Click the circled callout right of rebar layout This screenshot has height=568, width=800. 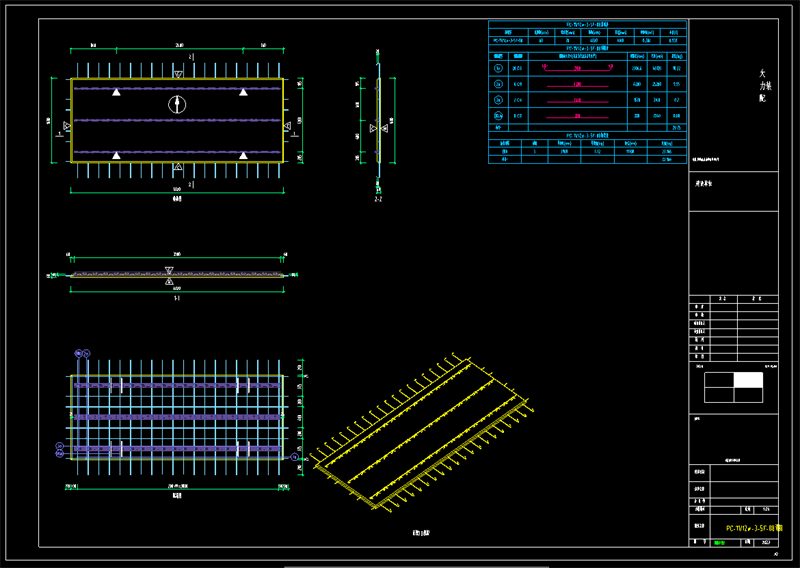coord(294,457)
